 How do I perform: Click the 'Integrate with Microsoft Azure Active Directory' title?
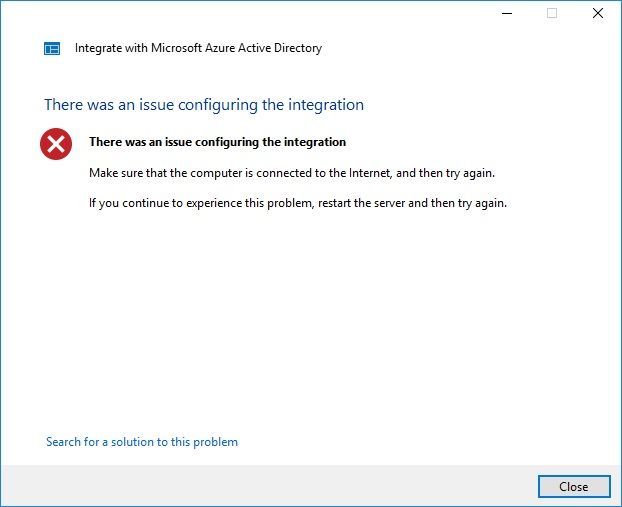198,48
